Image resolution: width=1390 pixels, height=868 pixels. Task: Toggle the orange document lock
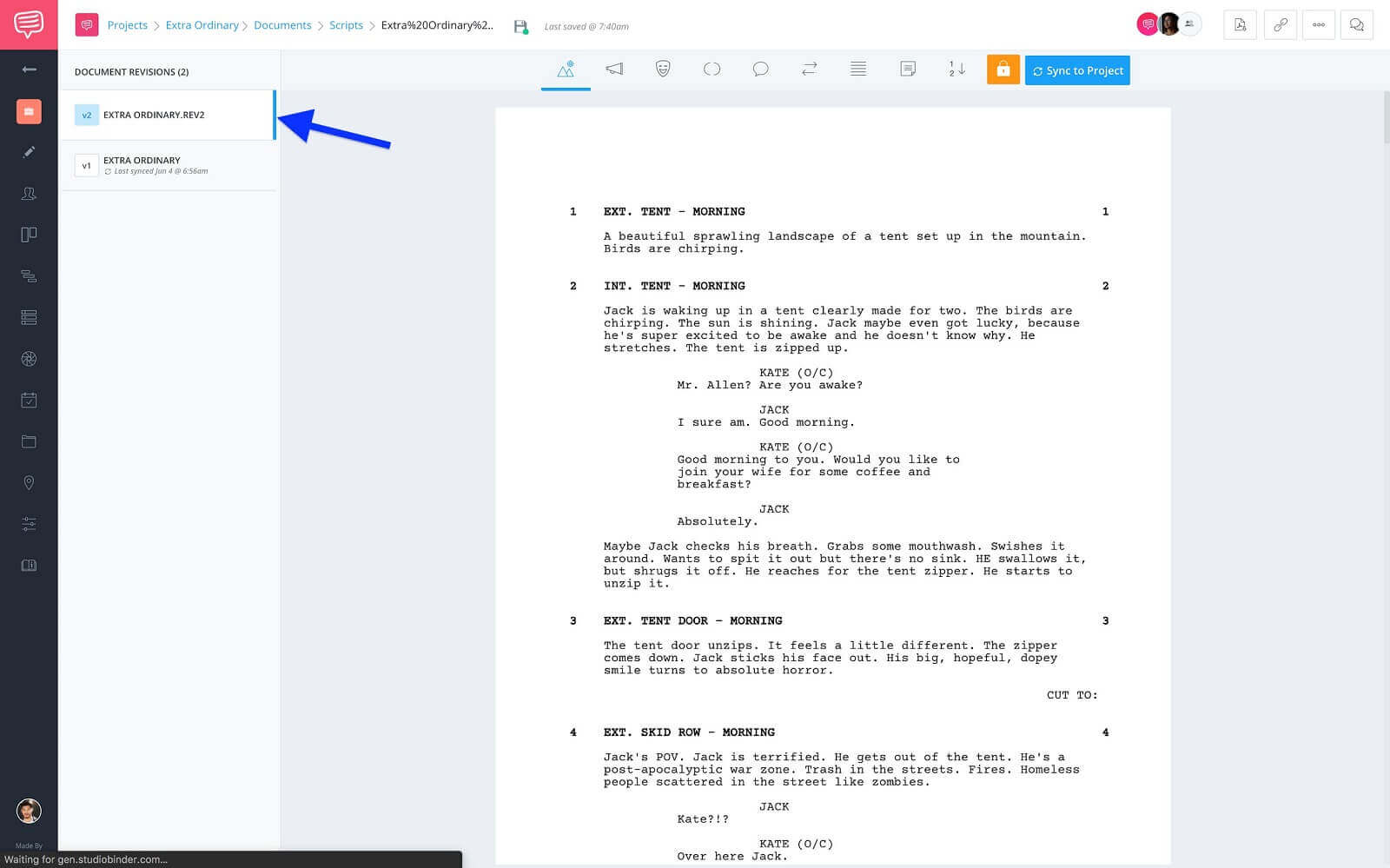(1003, 70)
